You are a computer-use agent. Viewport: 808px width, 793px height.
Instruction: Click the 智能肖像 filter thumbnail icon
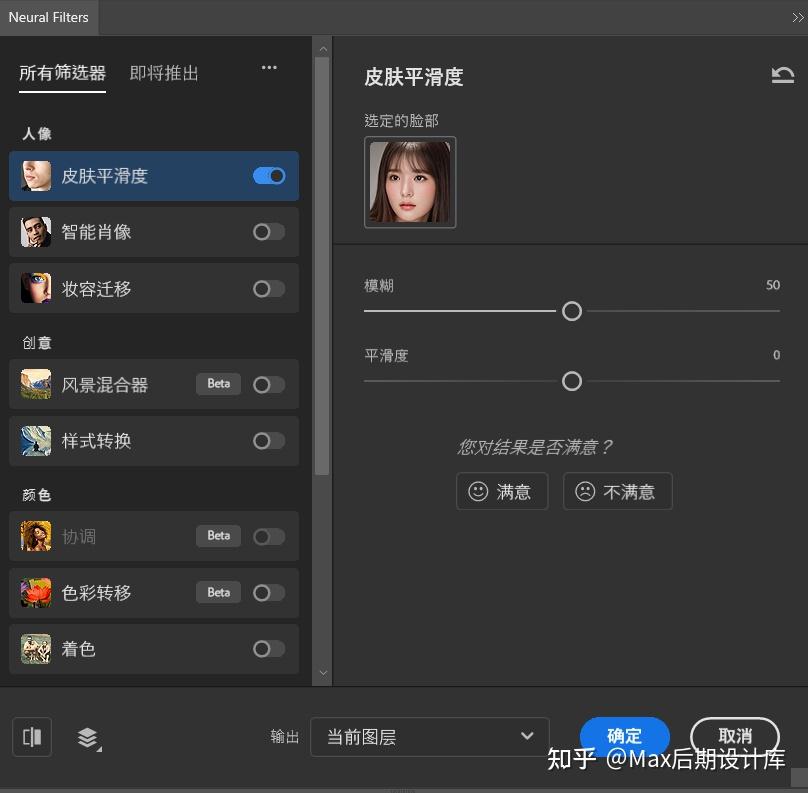click(35, 232)
